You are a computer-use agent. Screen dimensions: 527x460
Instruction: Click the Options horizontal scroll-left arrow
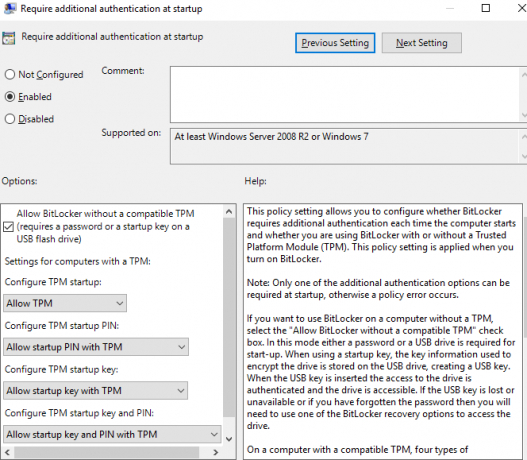point(7,452)
